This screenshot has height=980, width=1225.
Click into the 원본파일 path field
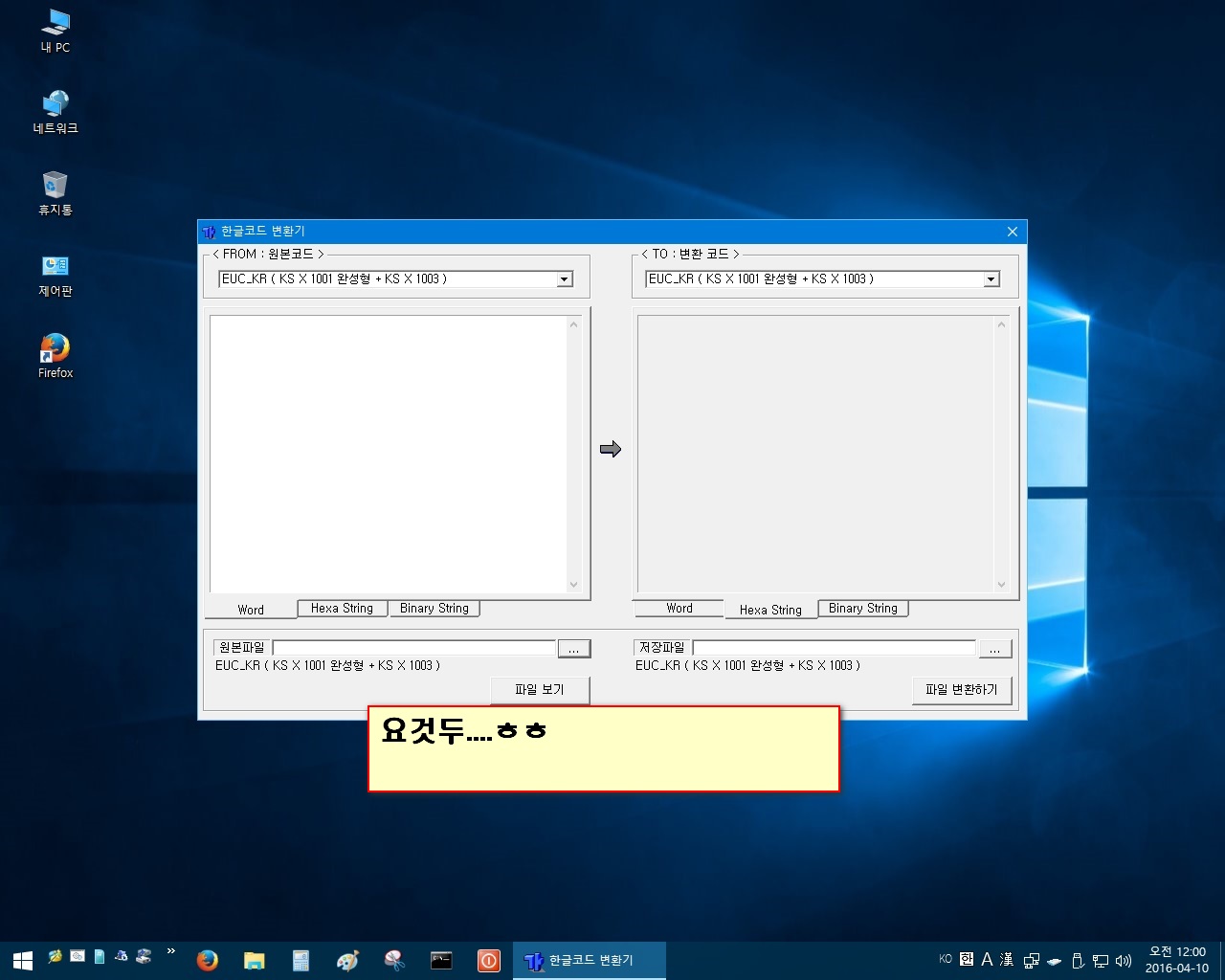tap(414, 648)
